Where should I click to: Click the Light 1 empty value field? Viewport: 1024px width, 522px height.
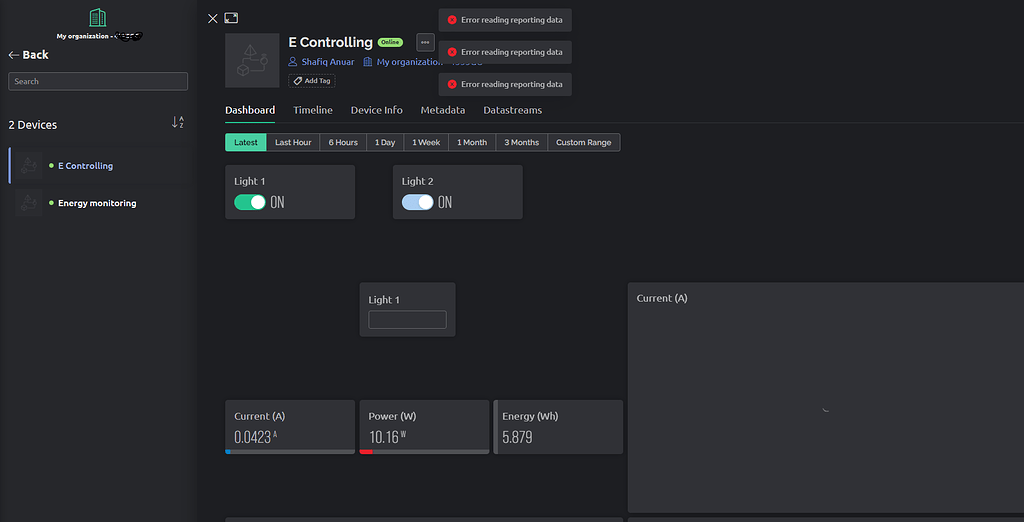click(408, 319)
